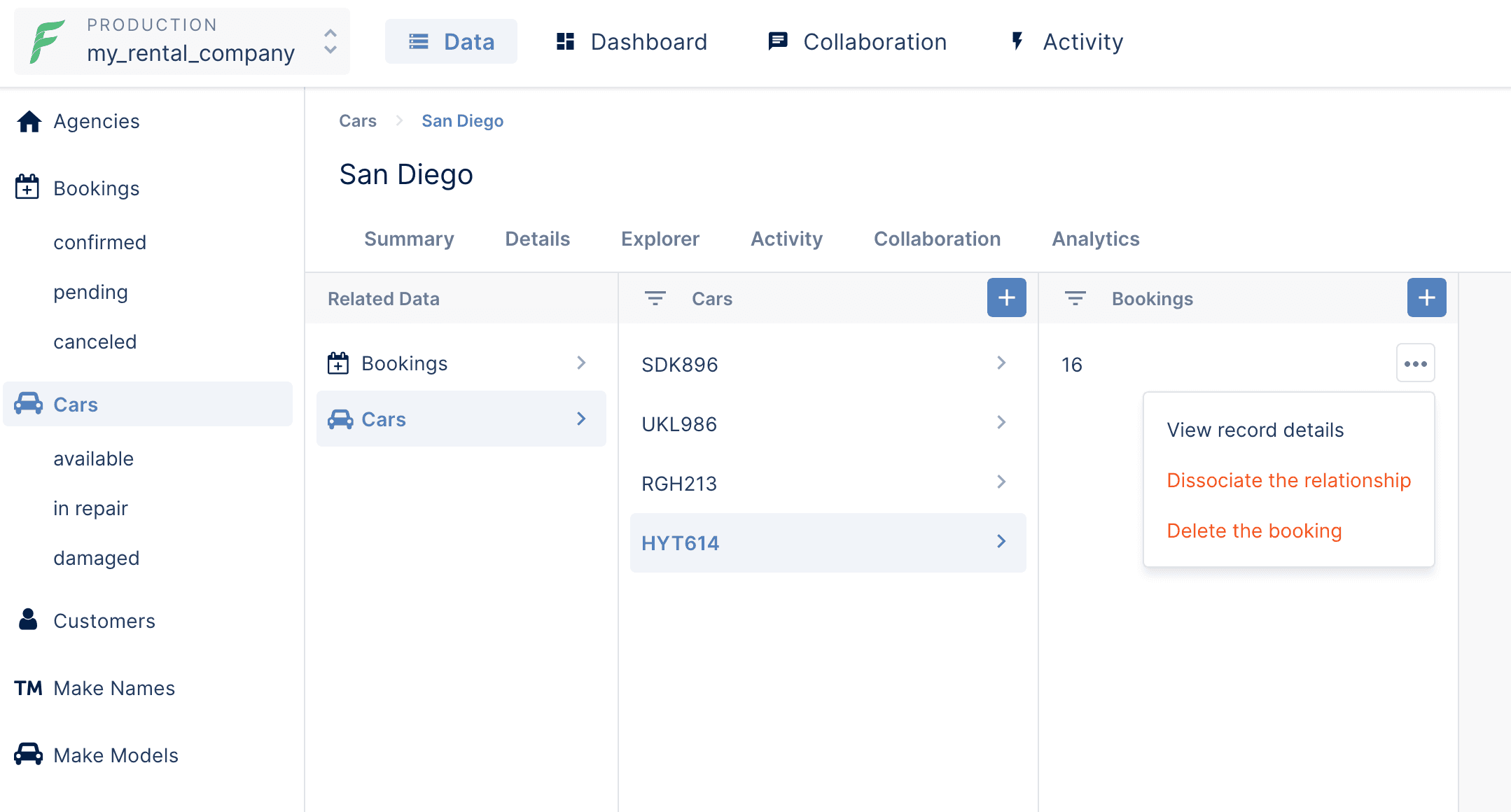
Task: Open the Dashboard top tab
Action: 631,41
